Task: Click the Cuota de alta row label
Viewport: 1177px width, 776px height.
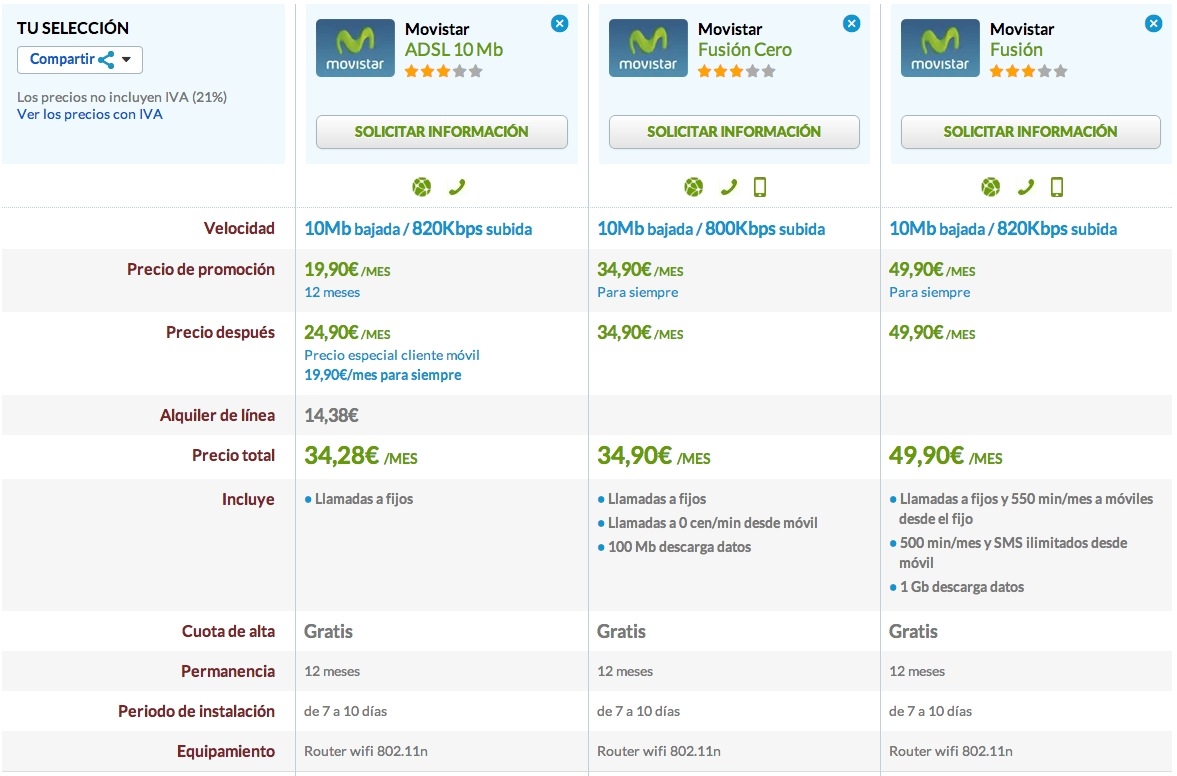Action: point(228,631)
